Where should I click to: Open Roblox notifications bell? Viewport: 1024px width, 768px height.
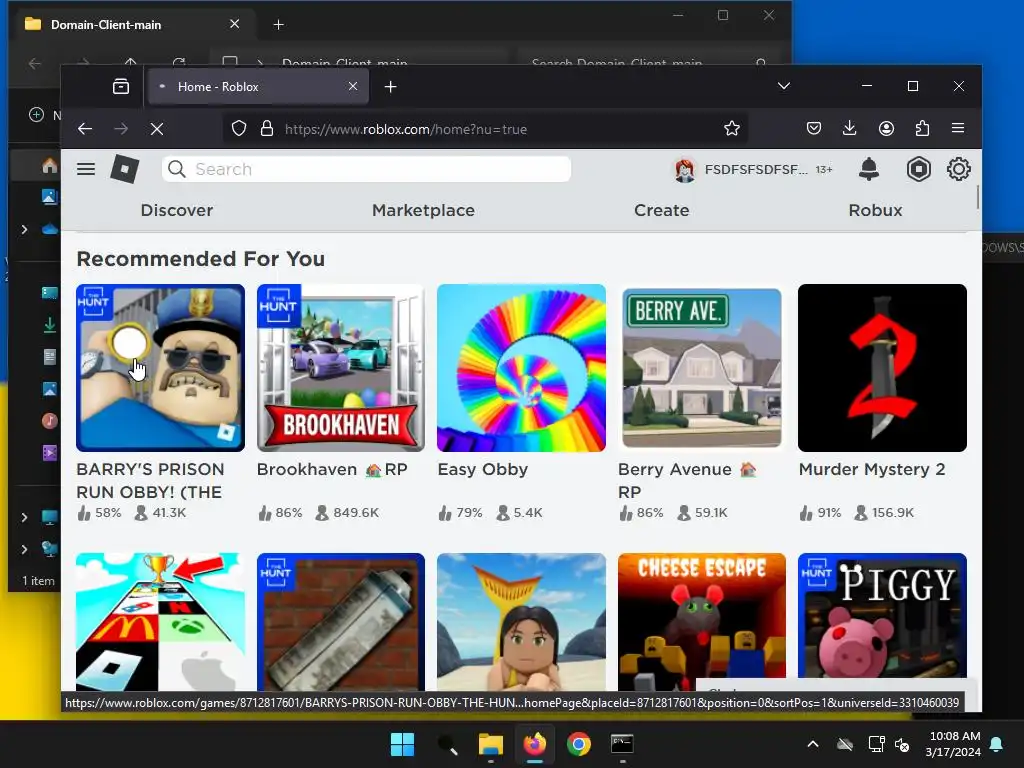coord(869,169)
